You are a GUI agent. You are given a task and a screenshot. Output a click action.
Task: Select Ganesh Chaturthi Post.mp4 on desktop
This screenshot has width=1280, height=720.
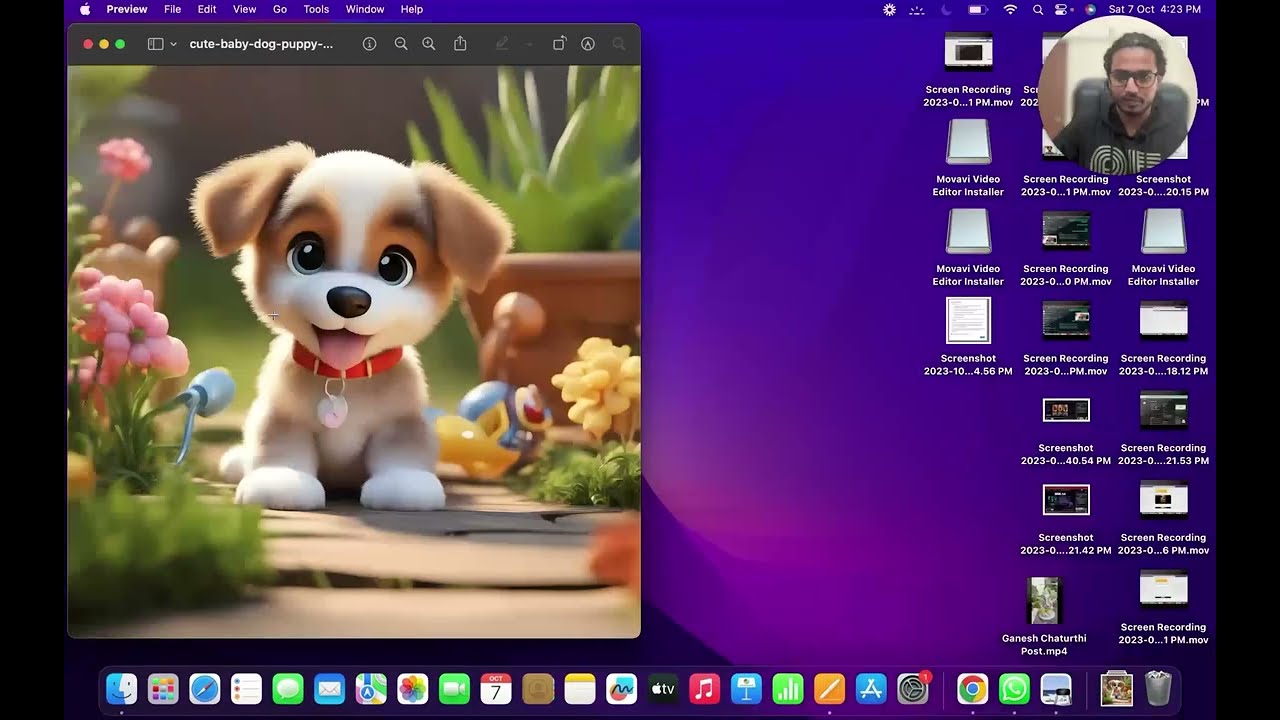click(1044, 616)
